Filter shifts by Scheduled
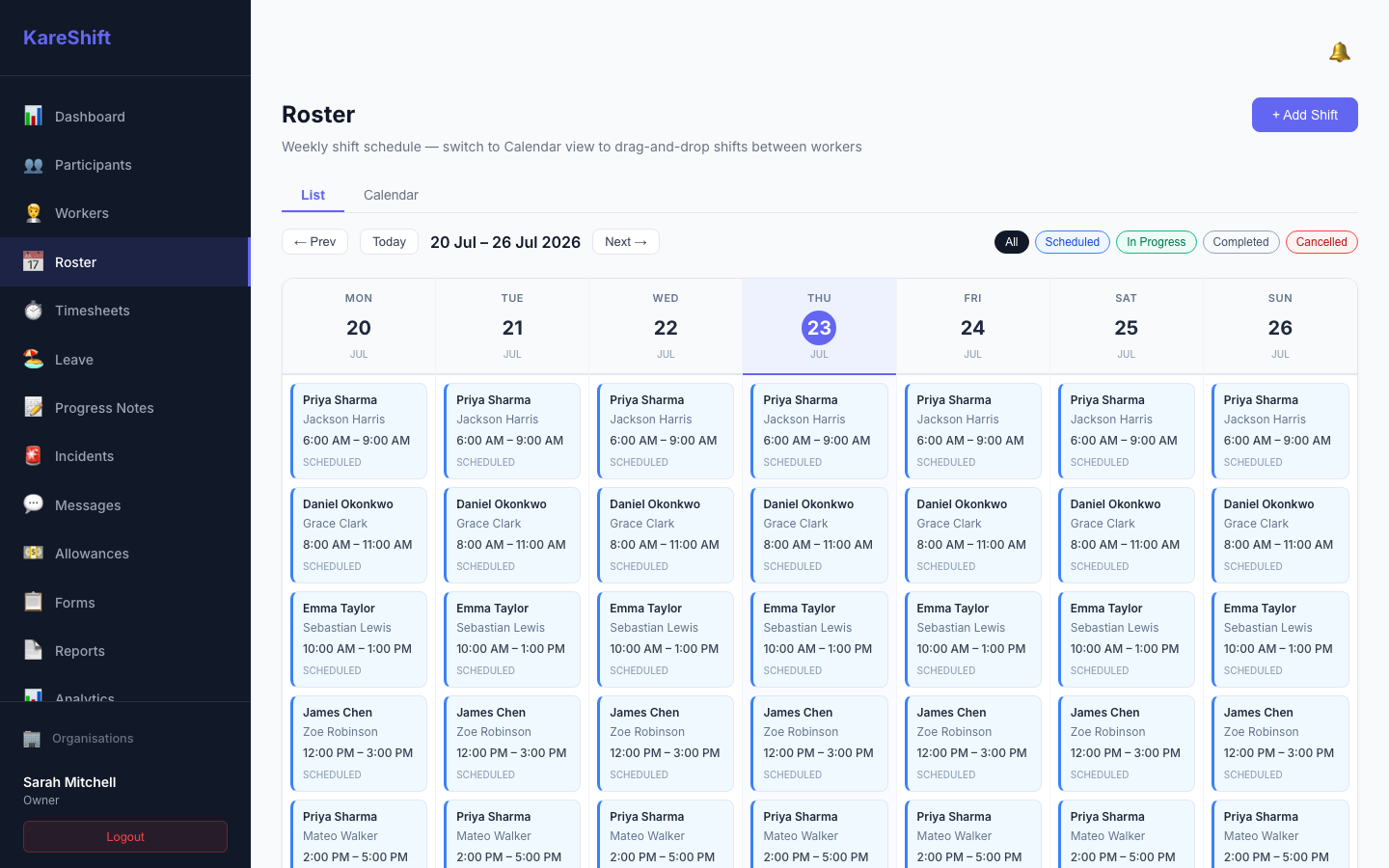 click(1072, 242)
